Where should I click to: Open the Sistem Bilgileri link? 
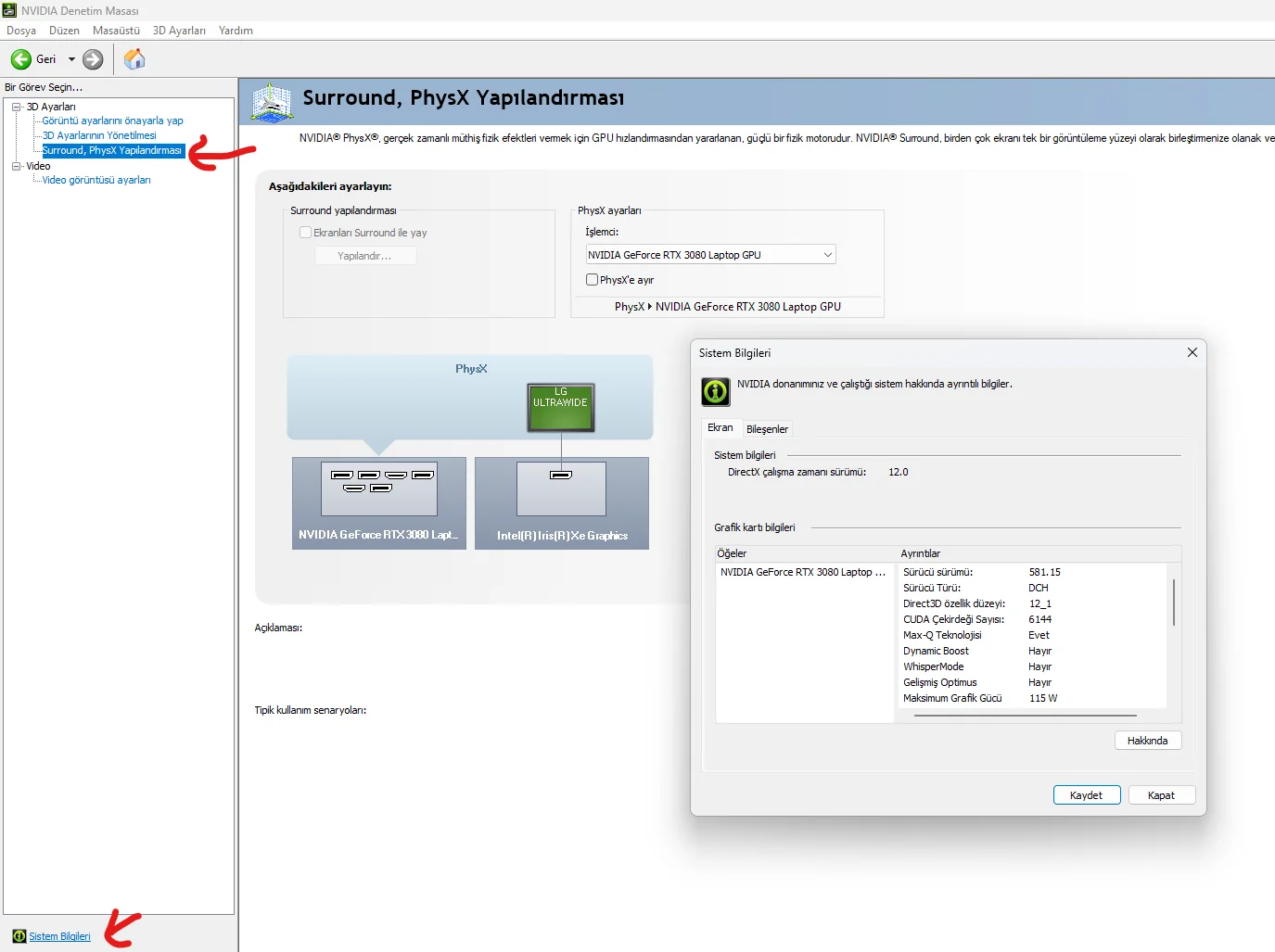tap(60, 936)
